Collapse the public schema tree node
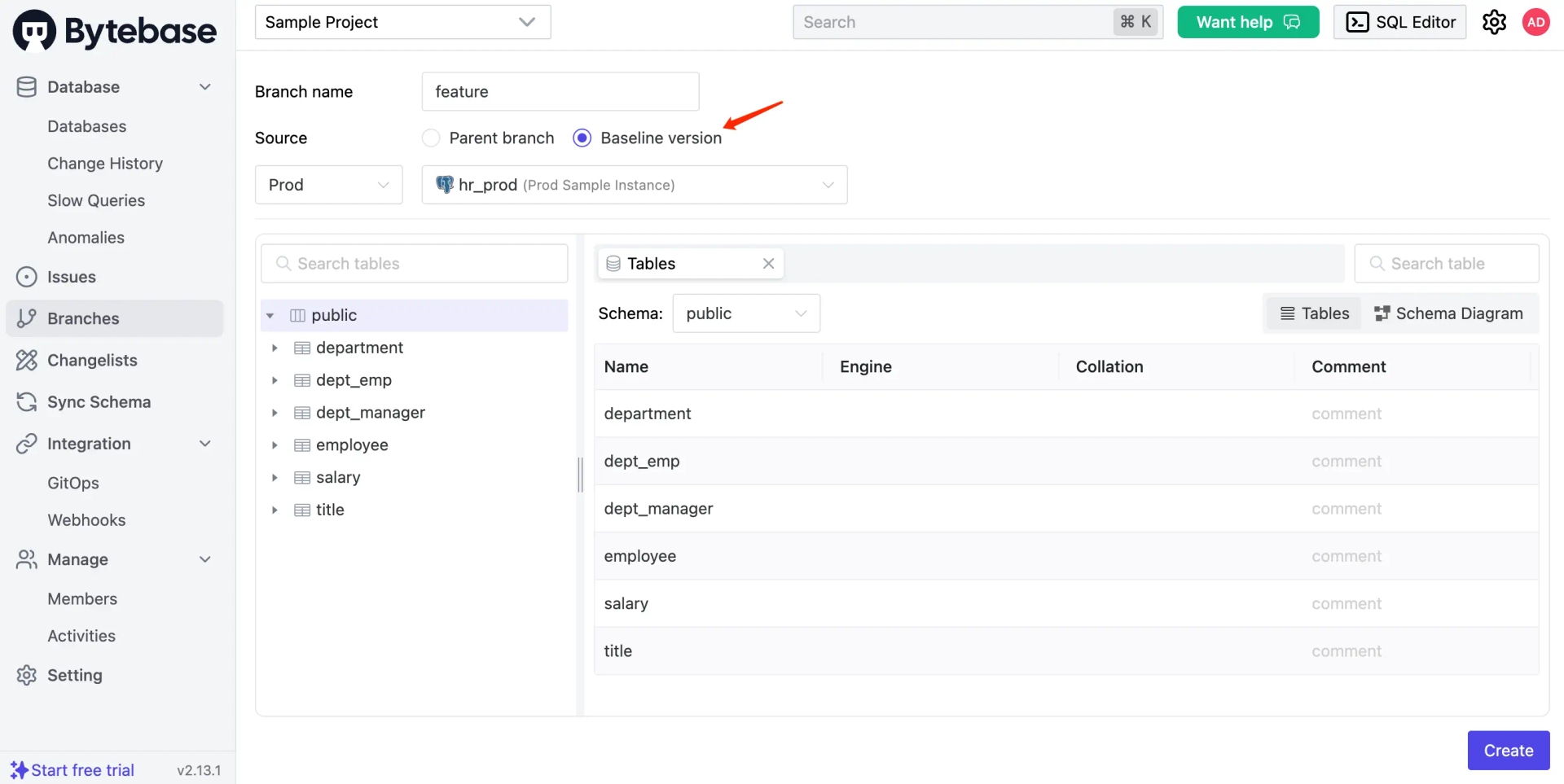Image resolution: width=1564 pixels, height=784 pixels. pyautogui.click(x=270, y=316)
